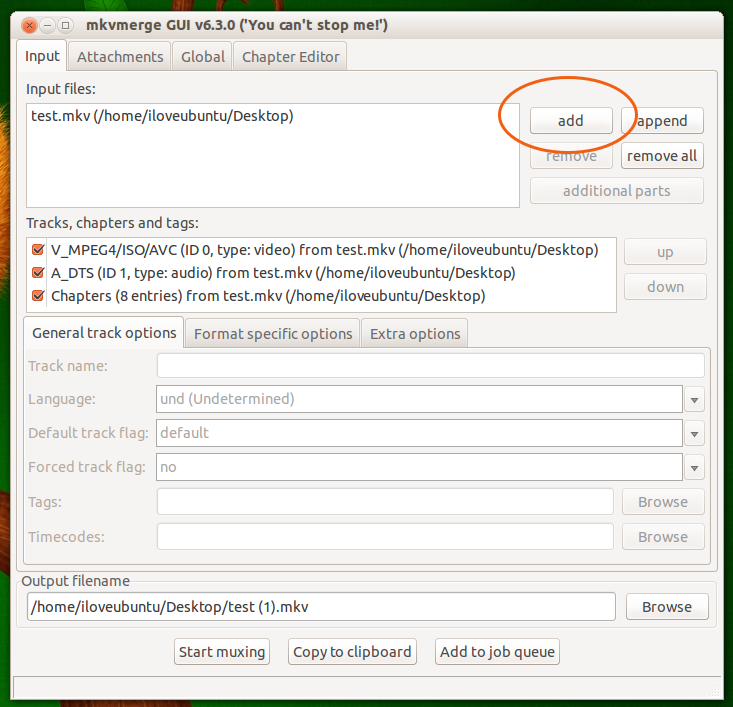Move track down with down button
Image resolution: width=733 pixels, height=707 pixels.
(x=665, y=287)
